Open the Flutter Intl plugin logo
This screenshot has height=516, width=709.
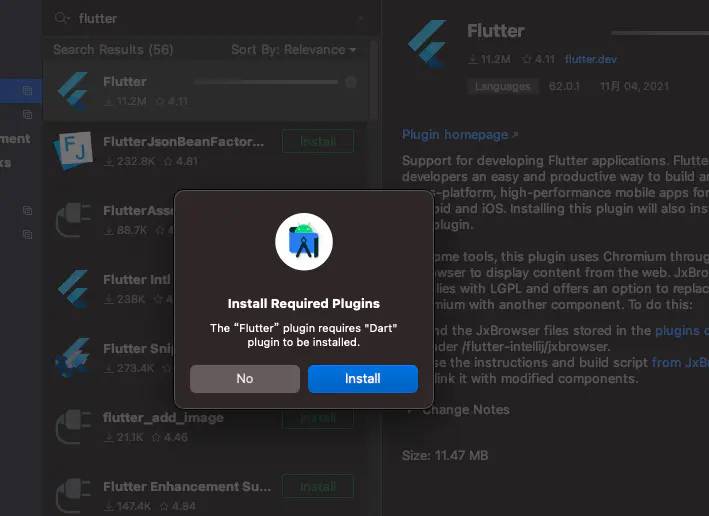73,289
